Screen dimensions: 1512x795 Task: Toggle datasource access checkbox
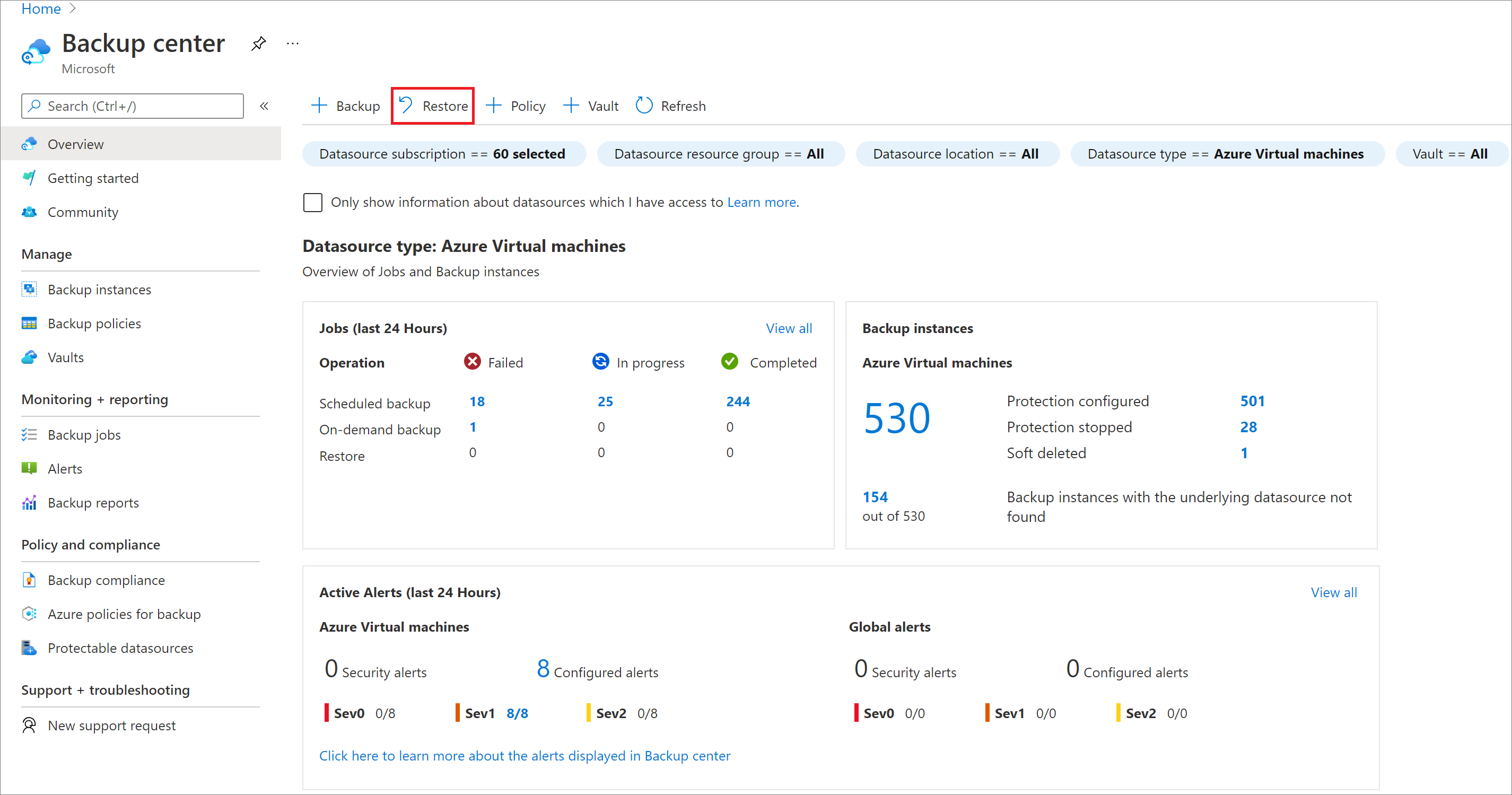pos(312,202)
